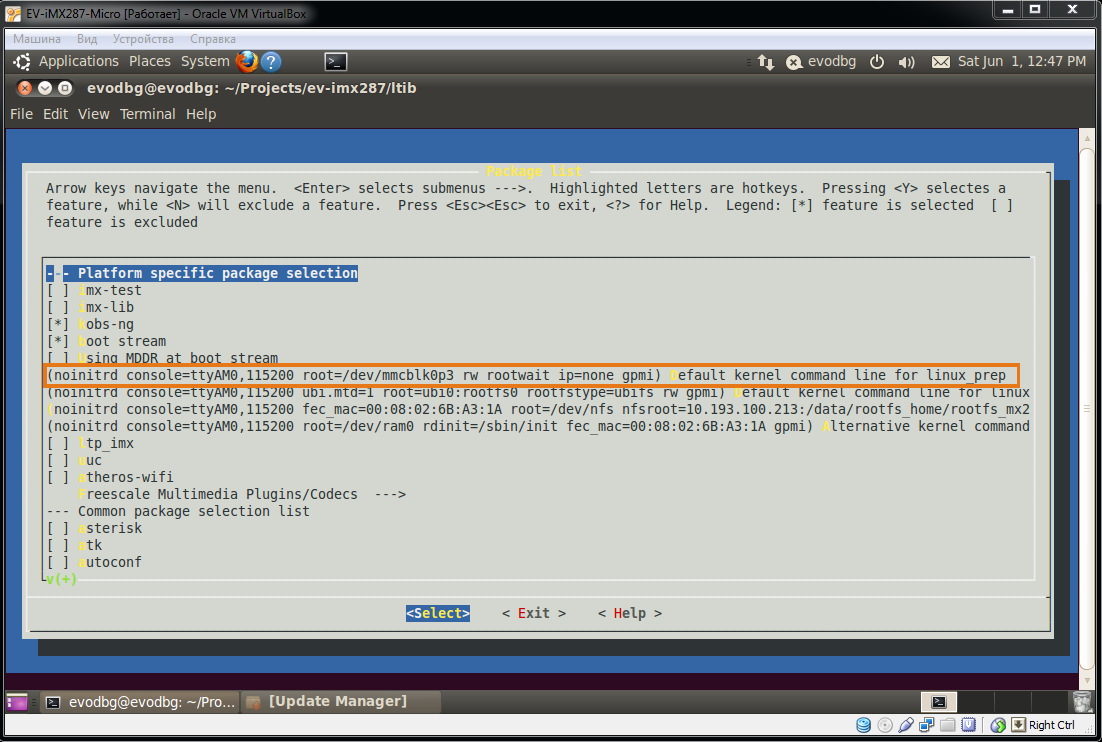Click the show desktop icon in bottom panel
This screenshot has width=1102, height=742.
coord(17,702)
